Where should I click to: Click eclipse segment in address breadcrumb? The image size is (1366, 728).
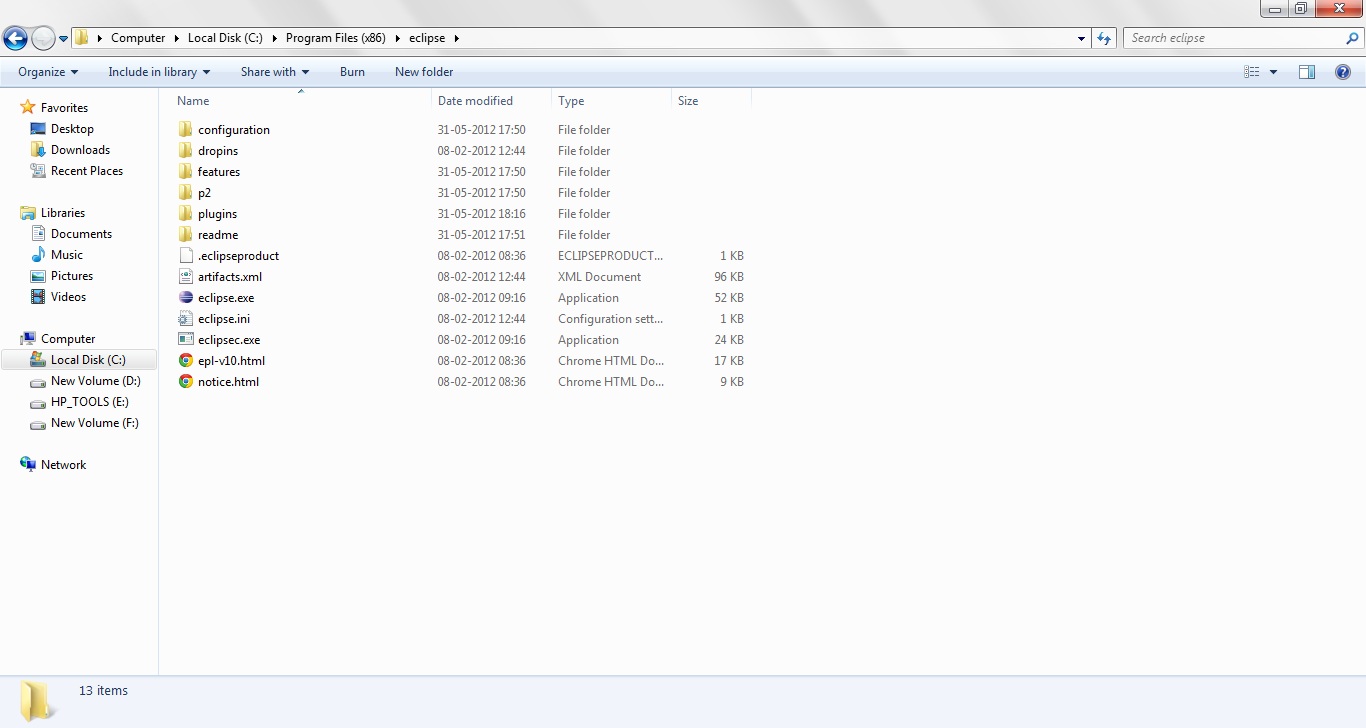[427, 38]
